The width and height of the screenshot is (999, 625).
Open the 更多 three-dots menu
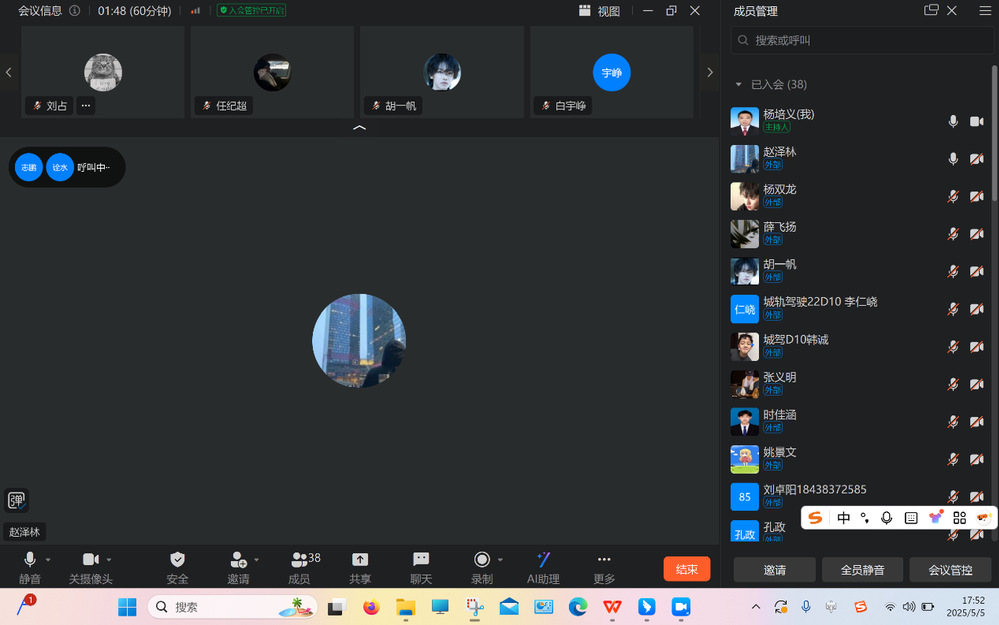click(x=603, y=560)
